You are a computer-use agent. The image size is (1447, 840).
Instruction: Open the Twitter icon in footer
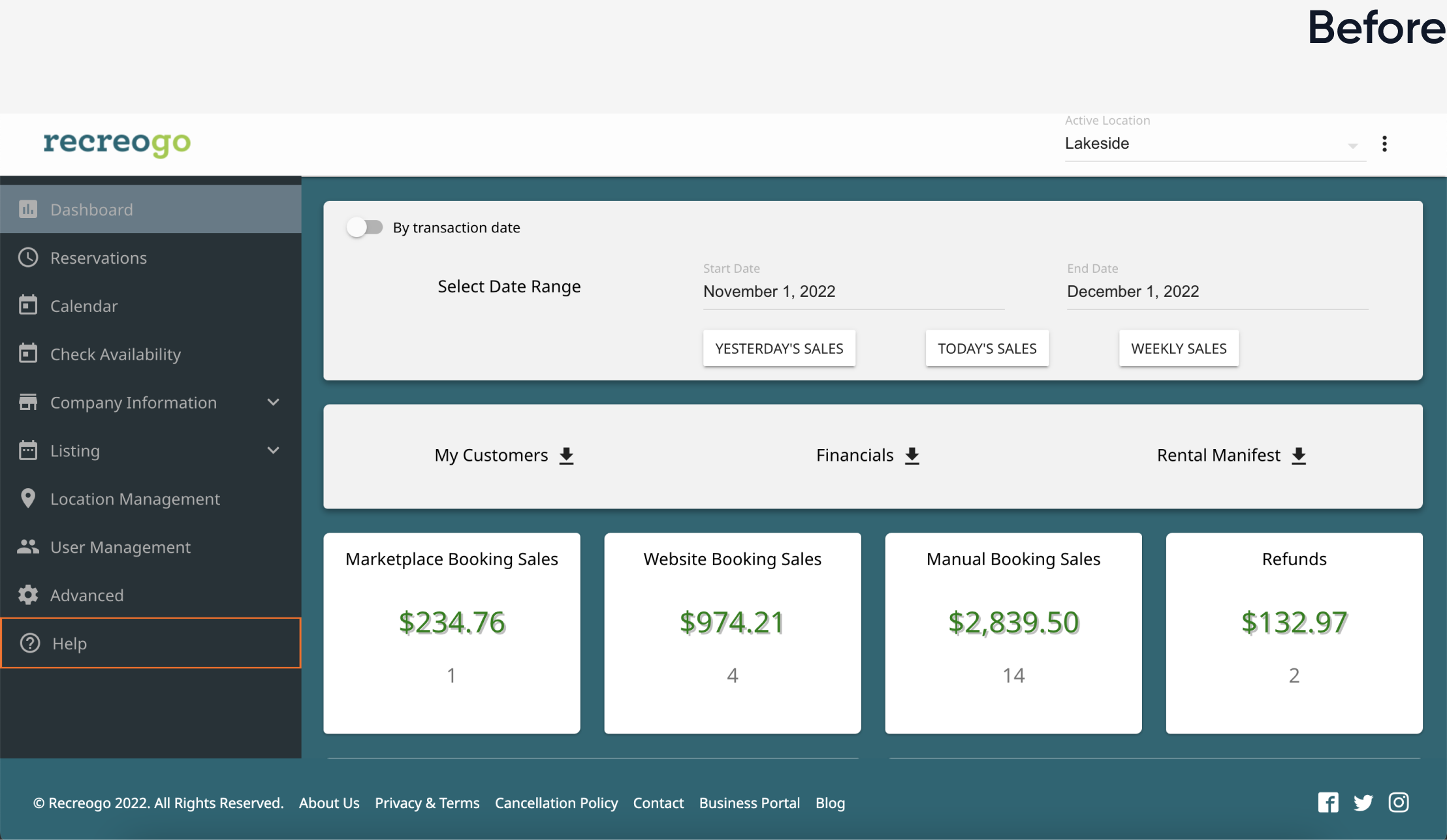tap(1363, 803)
